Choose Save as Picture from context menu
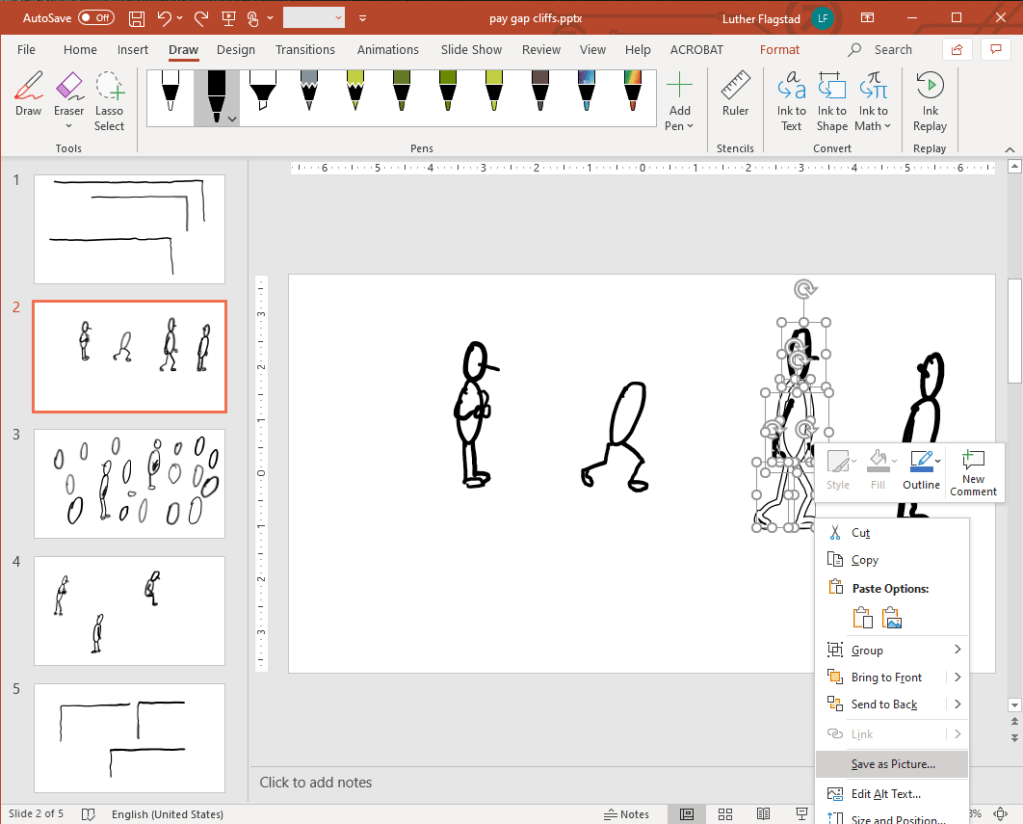 pos(892,764)
